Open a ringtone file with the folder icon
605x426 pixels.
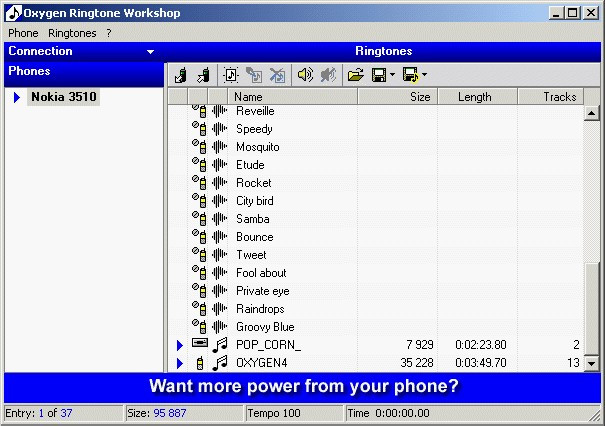(x=355, y=74)
